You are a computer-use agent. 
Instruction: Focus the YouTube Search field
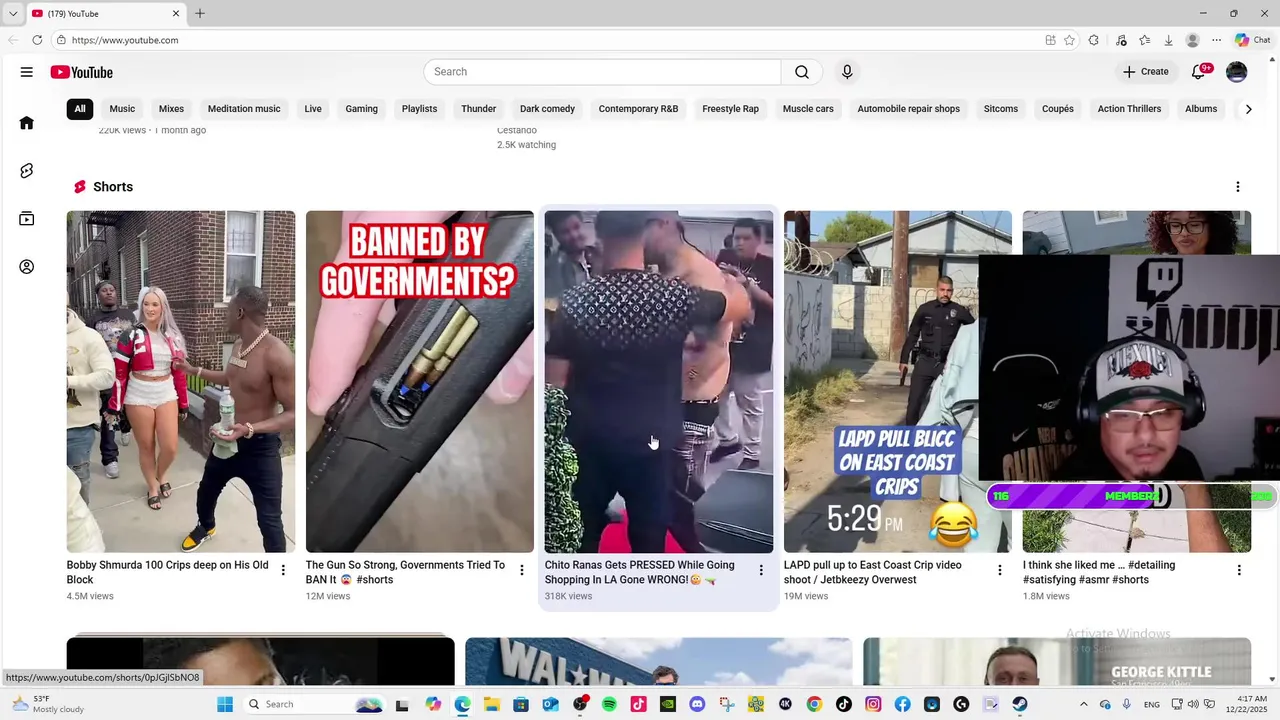pyautogui.click(x=602, y=72)
